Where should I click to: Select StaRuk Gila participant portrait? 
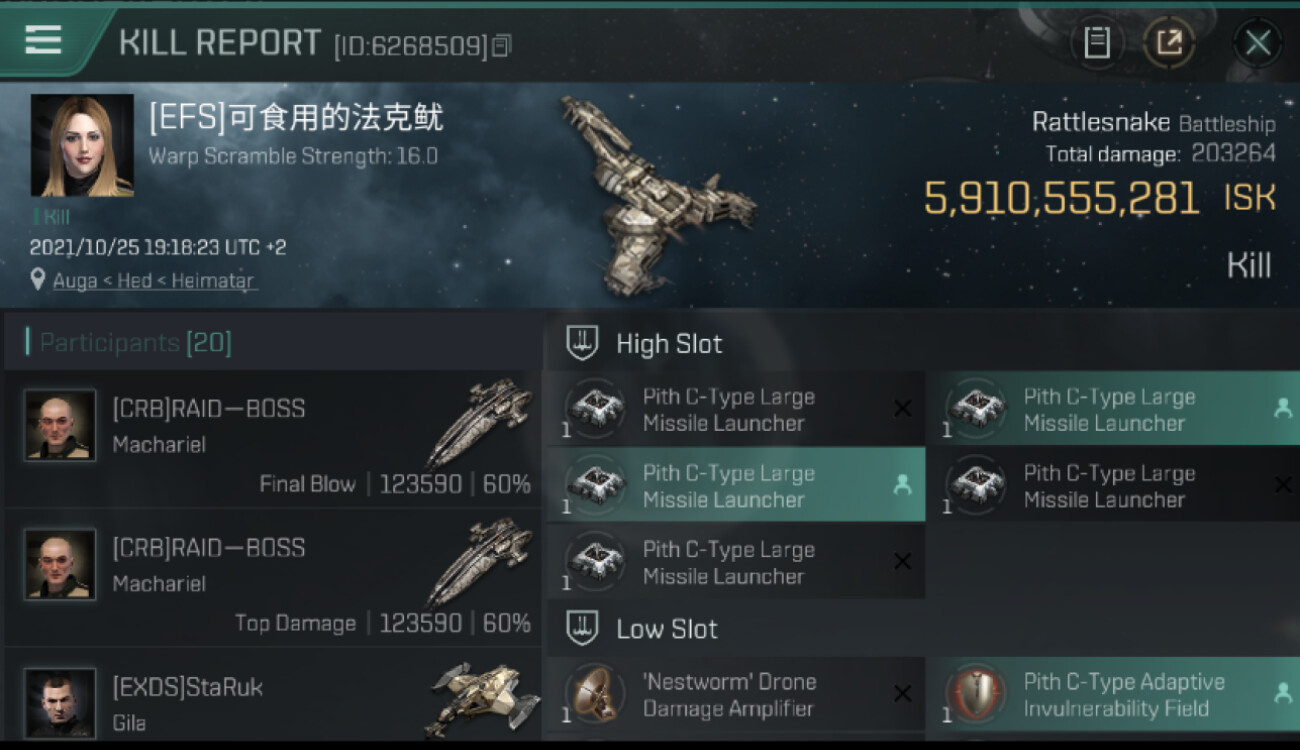click(x=60, y=703)
